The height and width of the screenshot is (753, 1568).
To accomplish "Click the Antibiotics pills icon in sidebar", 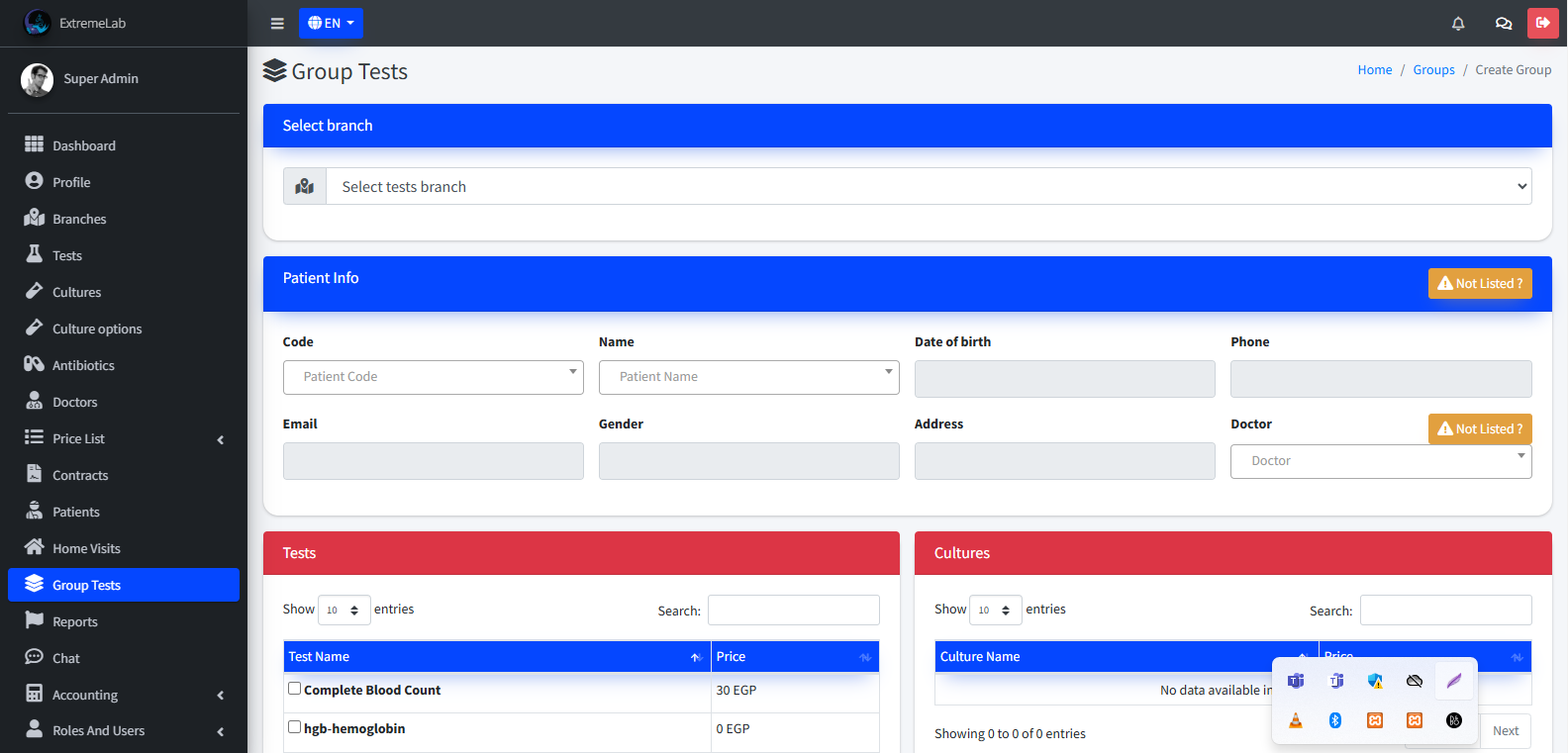I will click(x=35, y=365).
